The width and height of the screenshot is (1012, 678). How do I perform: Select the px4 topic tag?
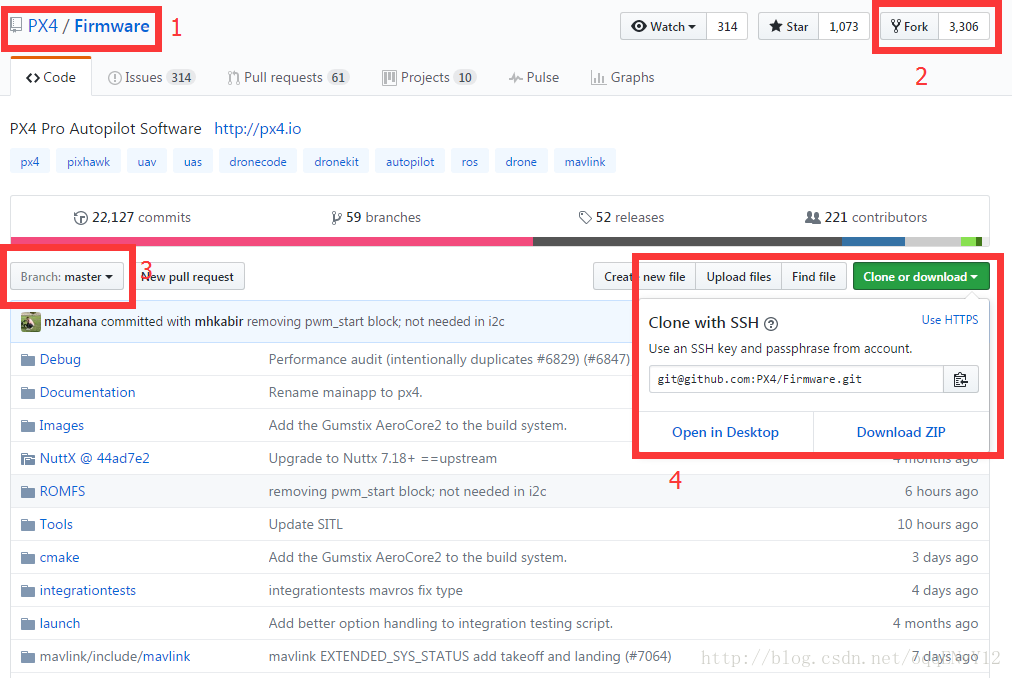(x=30, y=161)
